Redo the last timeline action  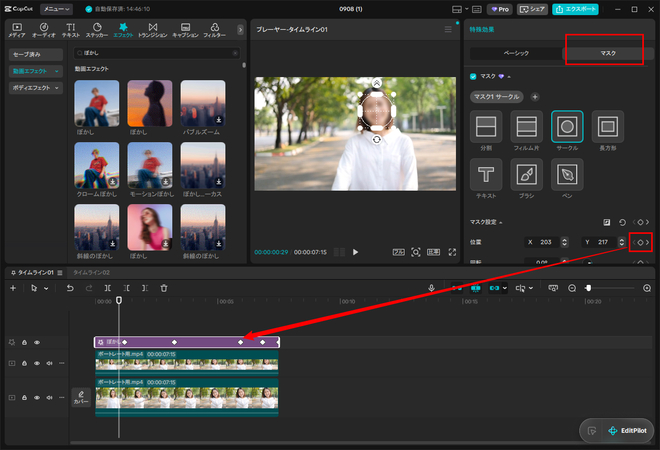89,288
